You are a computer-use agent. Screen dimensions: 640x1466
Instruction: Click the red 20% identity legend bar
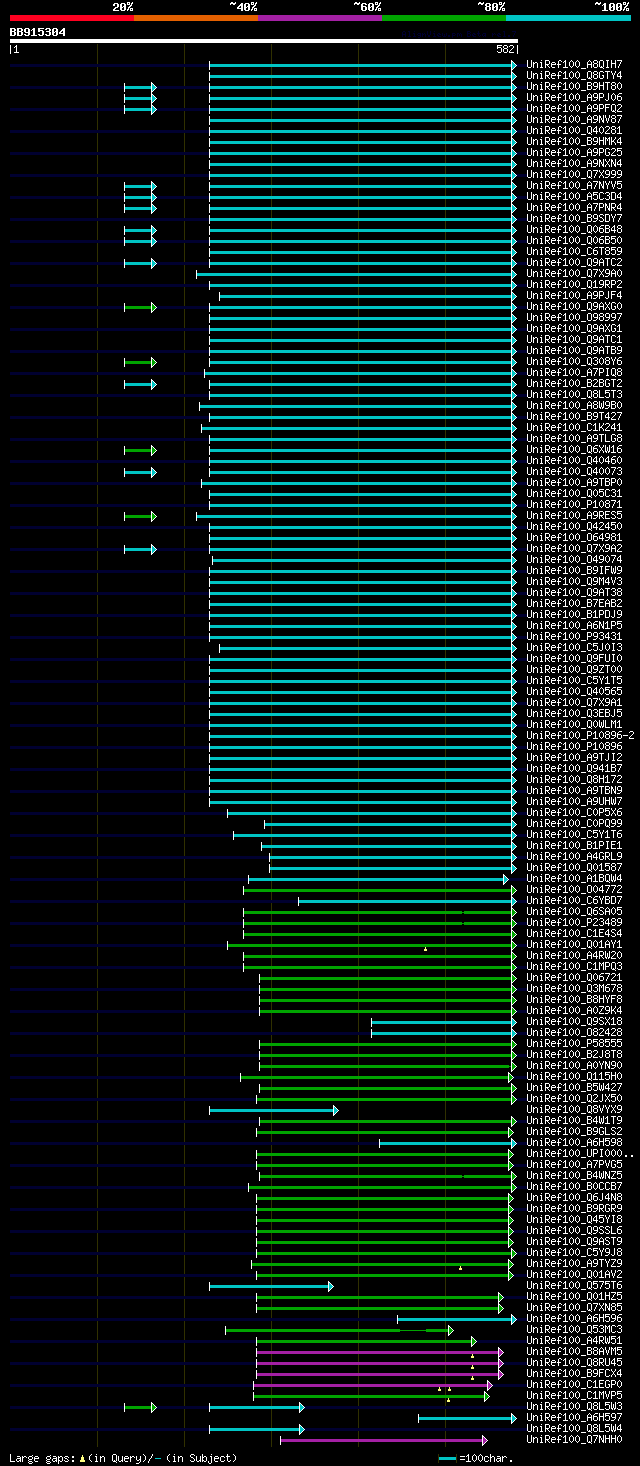(x=72, y=18)
